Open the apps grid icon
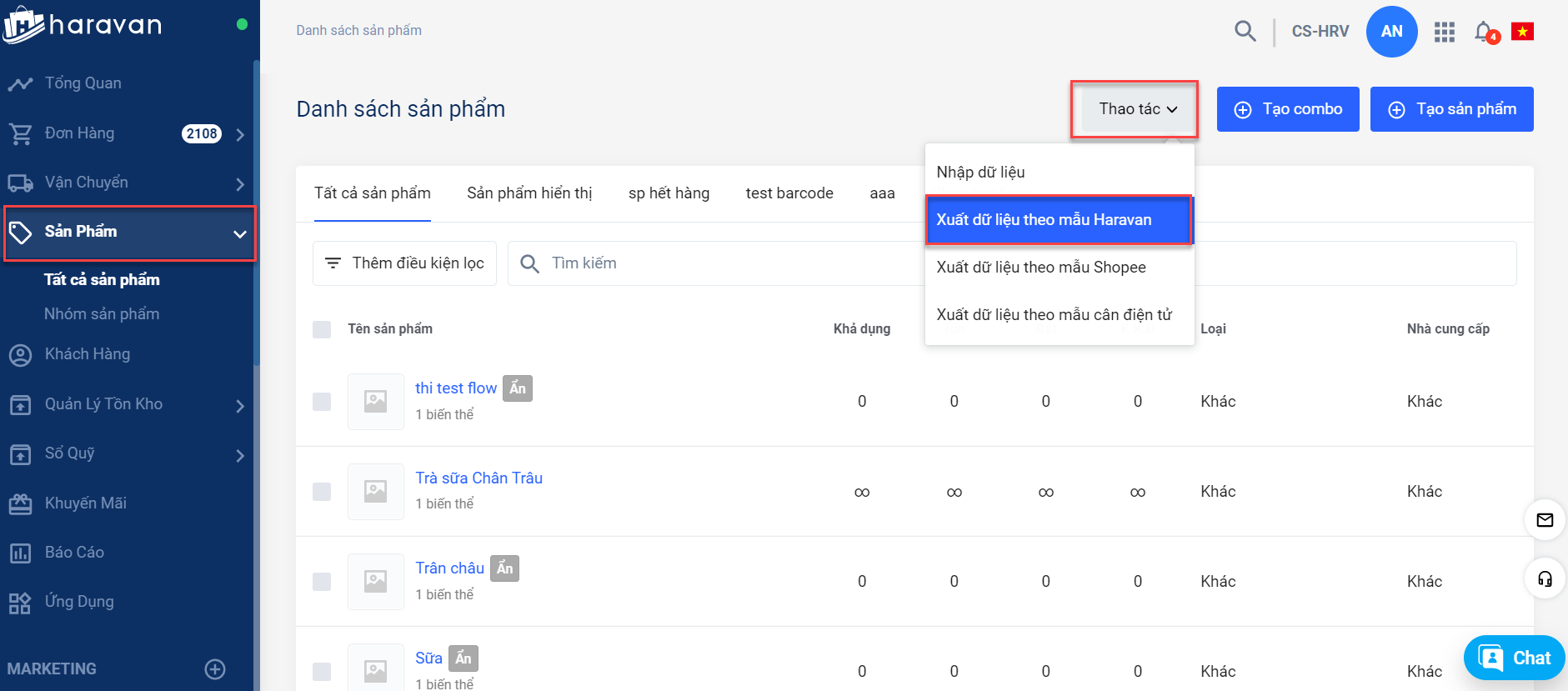This screenshot has height=691, width=1568. (1444, 32)
